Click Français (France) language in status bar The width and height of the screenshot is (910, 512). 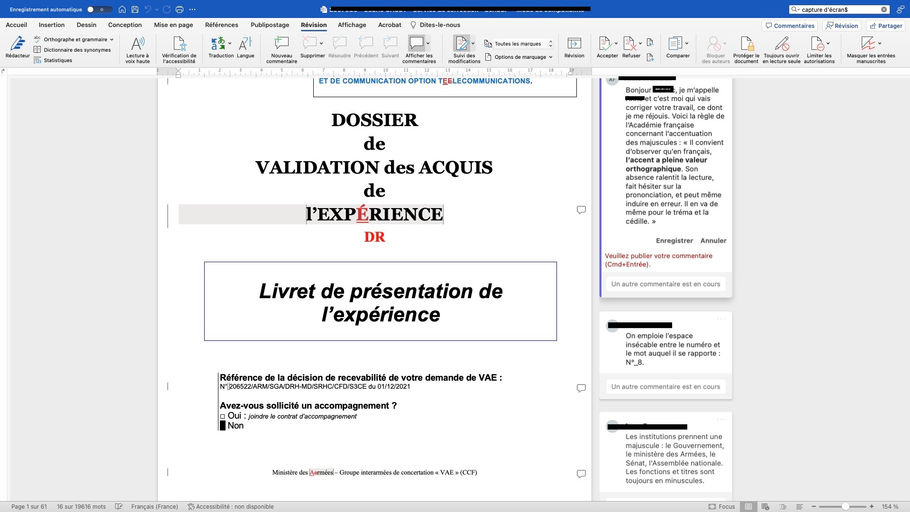pyautogui.click(x=154, y=507)
